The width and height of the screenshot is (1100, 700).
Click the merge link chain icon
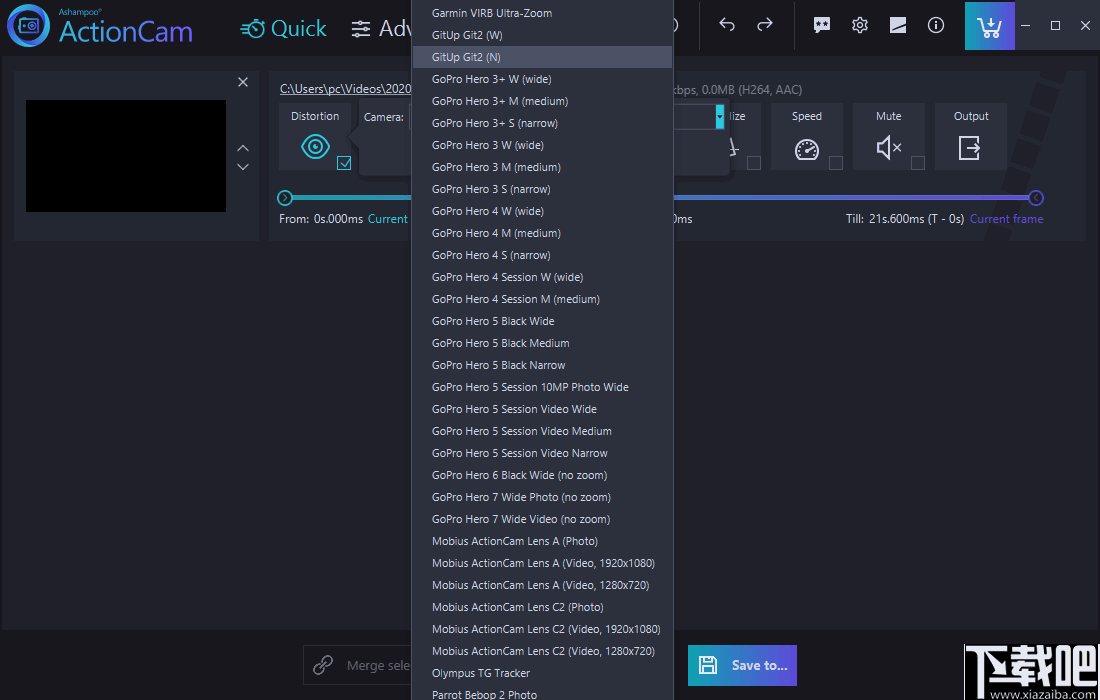[323, 665]
